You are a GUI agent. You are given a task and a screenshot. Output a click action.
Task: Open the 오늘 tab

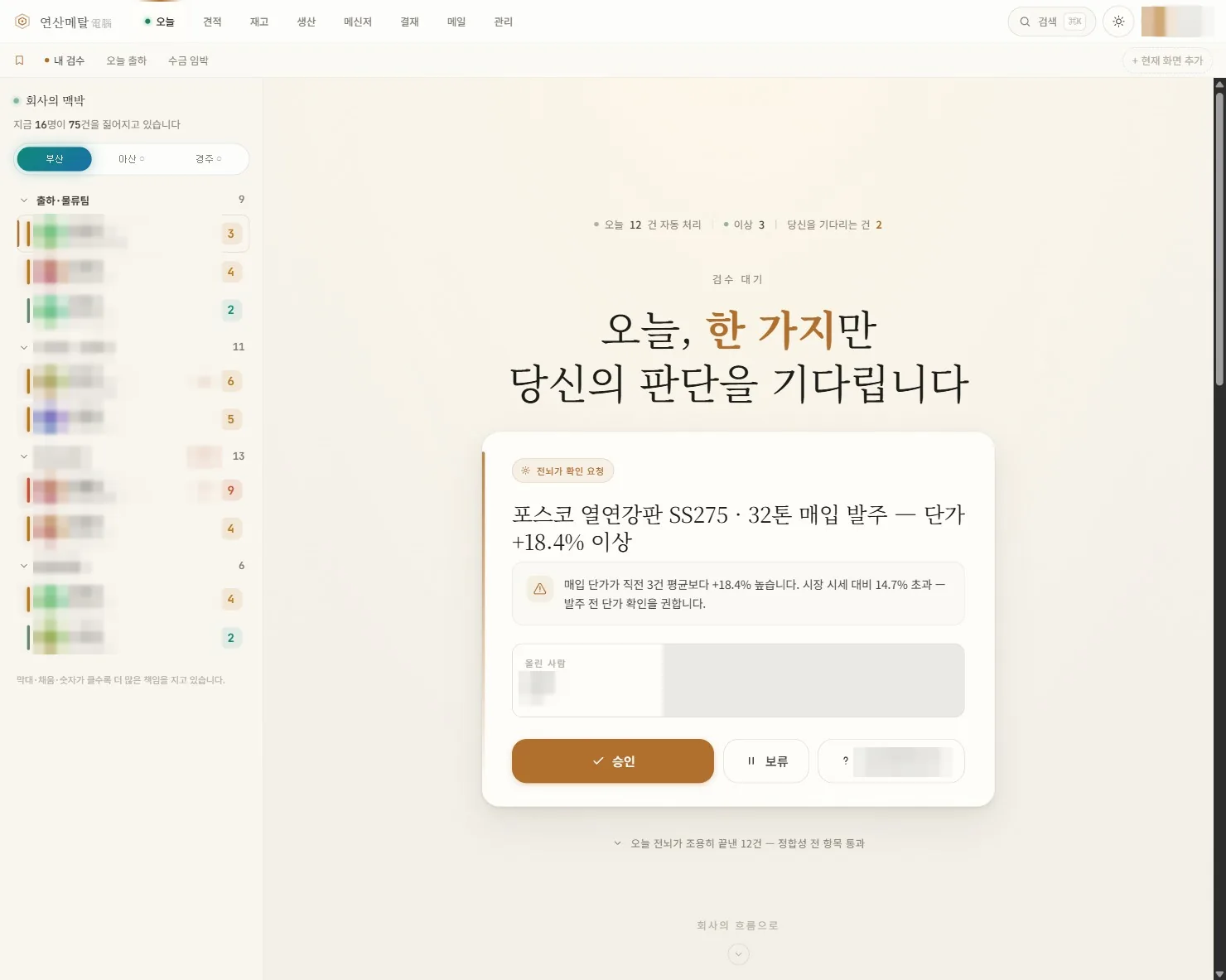coord(160,22)
